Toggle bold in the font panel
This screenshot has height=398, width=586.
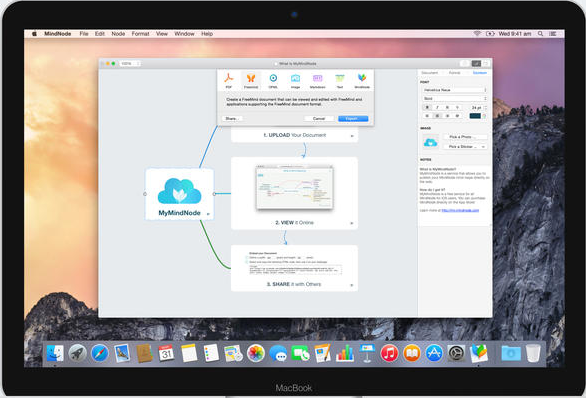(427, 107)
